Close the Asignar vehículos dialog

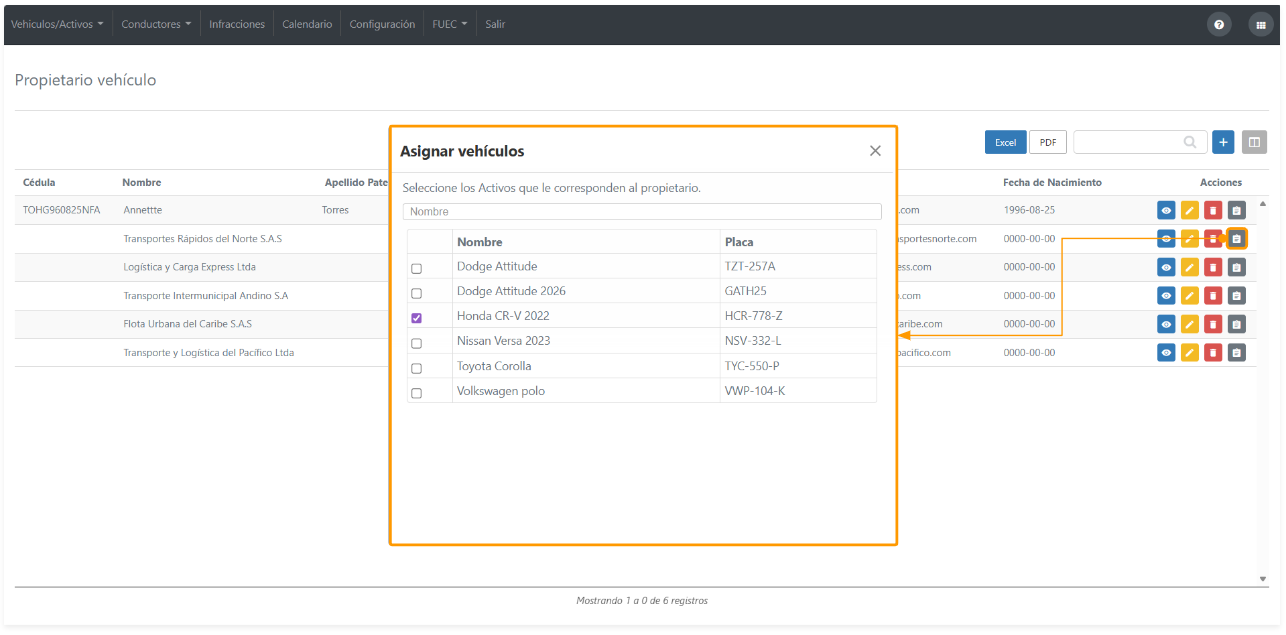click(875, 151)
